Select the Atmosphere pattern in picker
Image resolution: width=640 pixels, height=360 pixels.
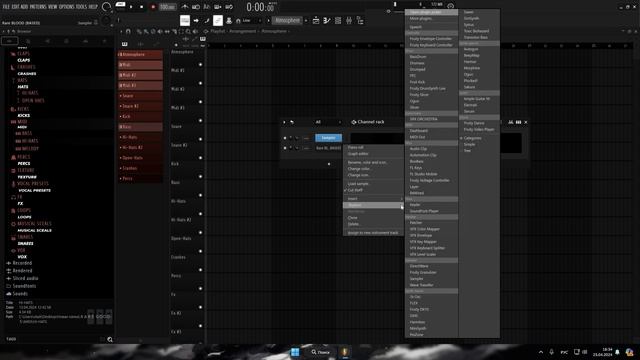[140, 54]
